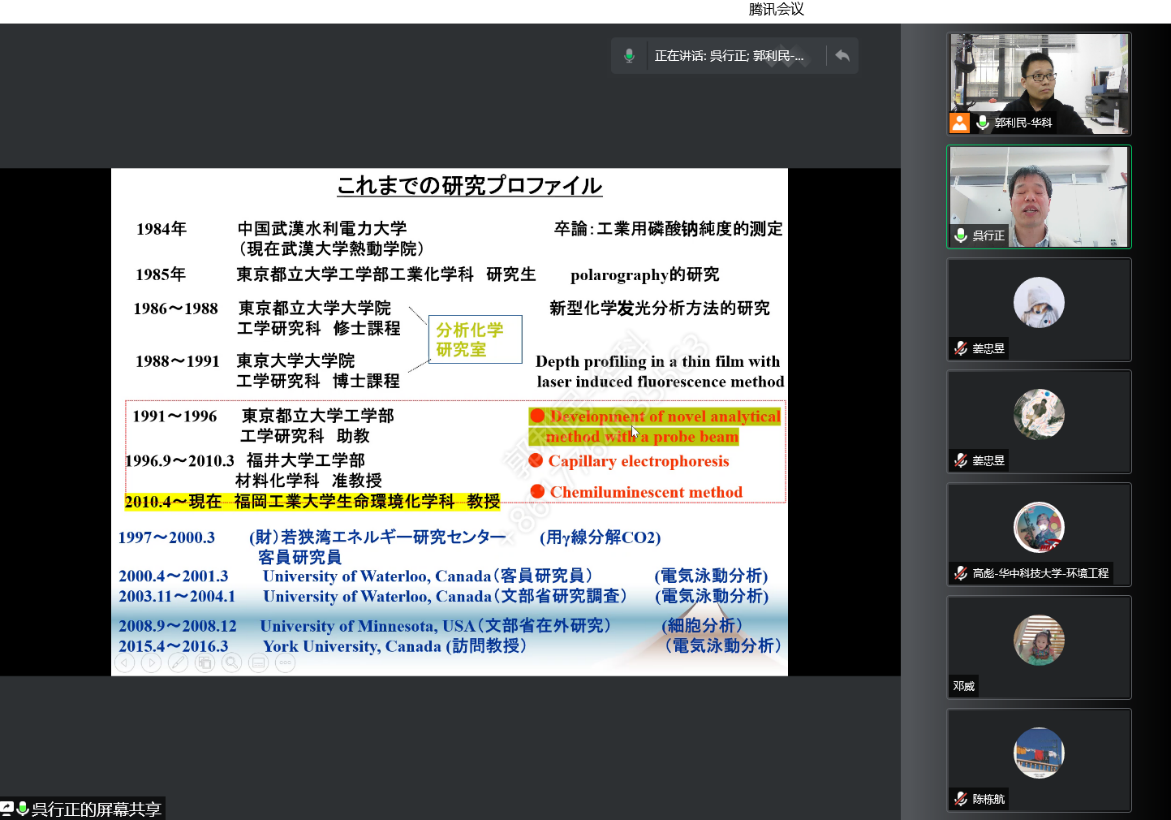This screenshot has height=820, width=1171.
Task: Click the reply arrow in the speaking bar
Action: click(842, 56)
